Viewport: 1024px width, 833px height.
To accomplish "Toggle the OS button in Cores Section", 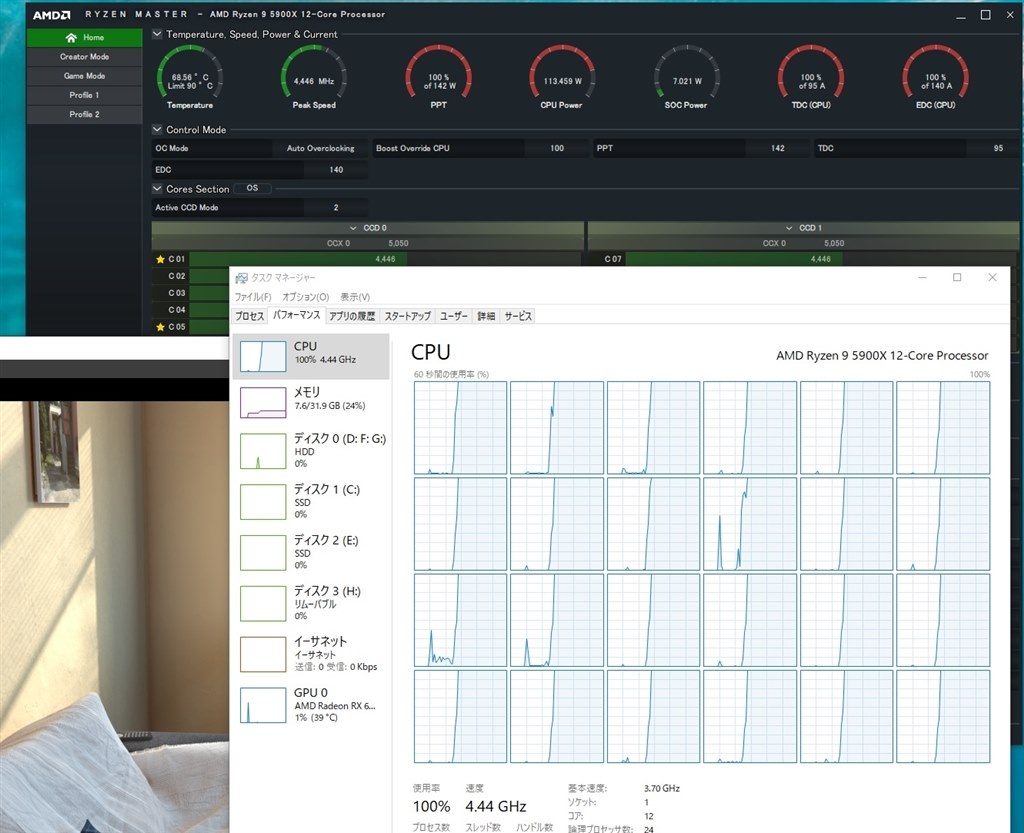I will click(252, 189).
